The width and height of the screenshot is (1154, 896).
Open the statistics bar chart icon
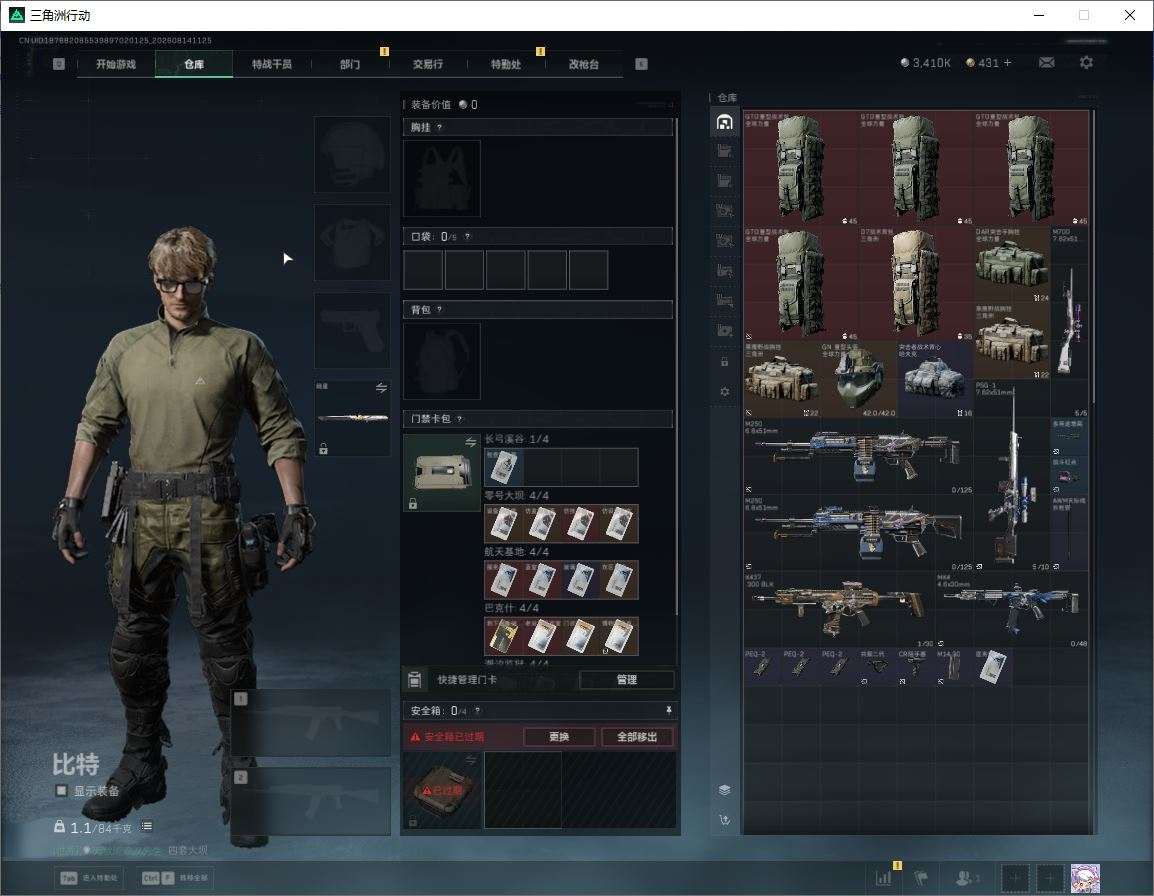[883, 878]
